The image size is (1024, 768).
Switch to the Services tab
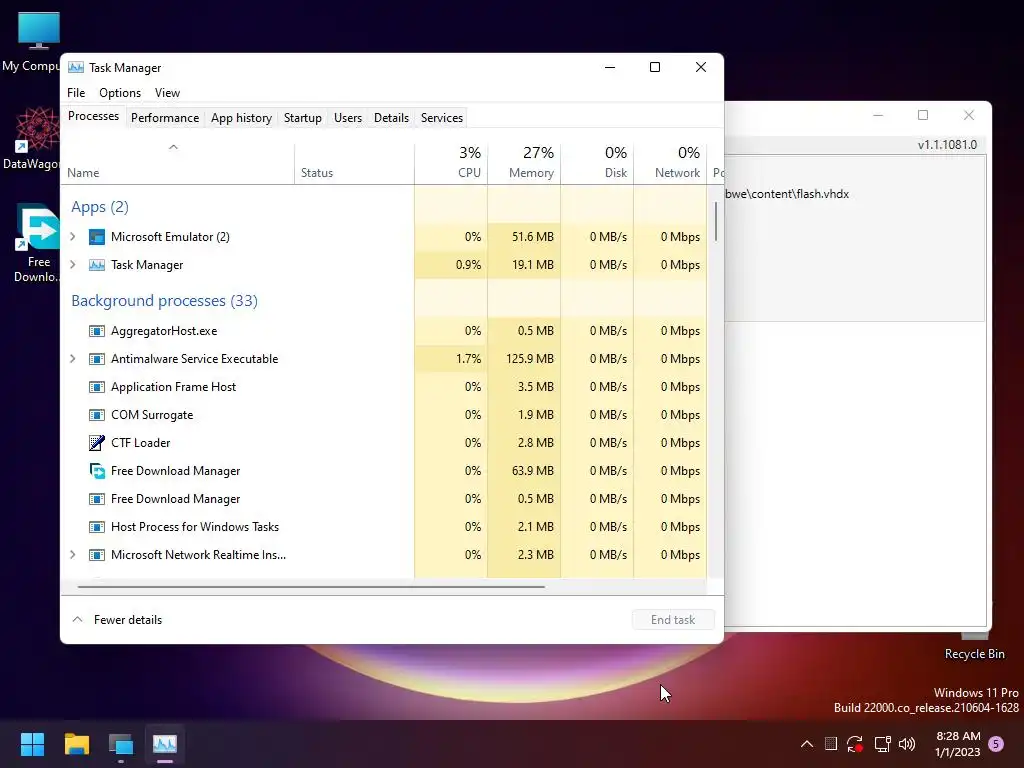441,118
